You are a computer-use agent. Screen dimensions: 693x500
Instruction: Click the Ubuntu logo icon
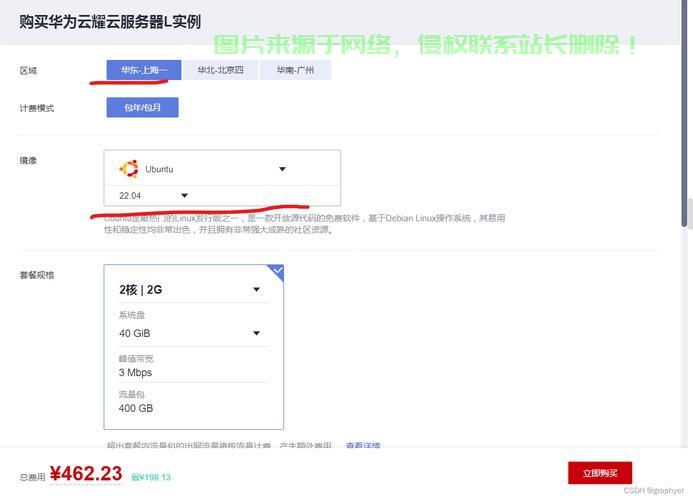tap(129, 169)
